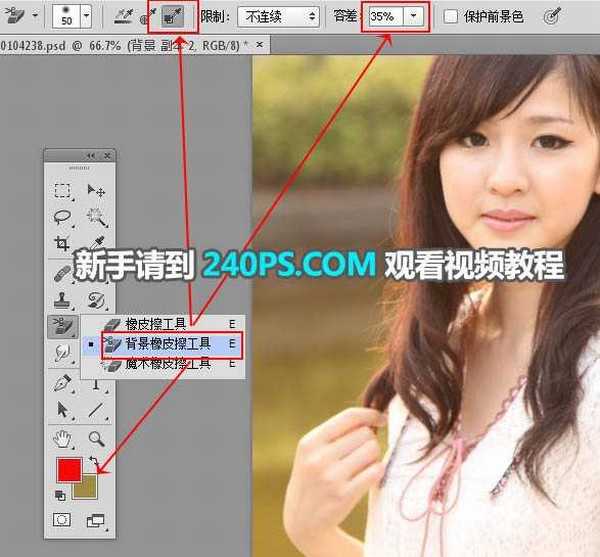
Task: Choose 橡皮擦工具 from the flyout menu
Action: (x=155, y=324)
